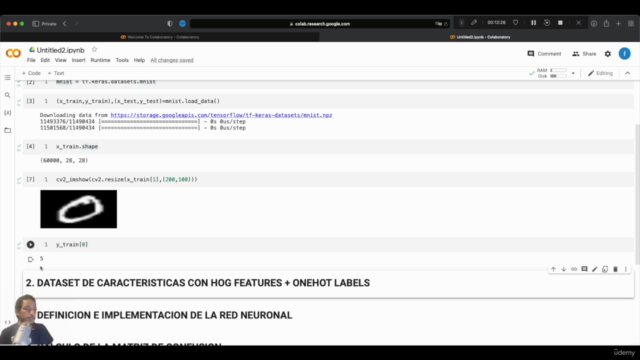Open the code snippets panel

(7, 322)
